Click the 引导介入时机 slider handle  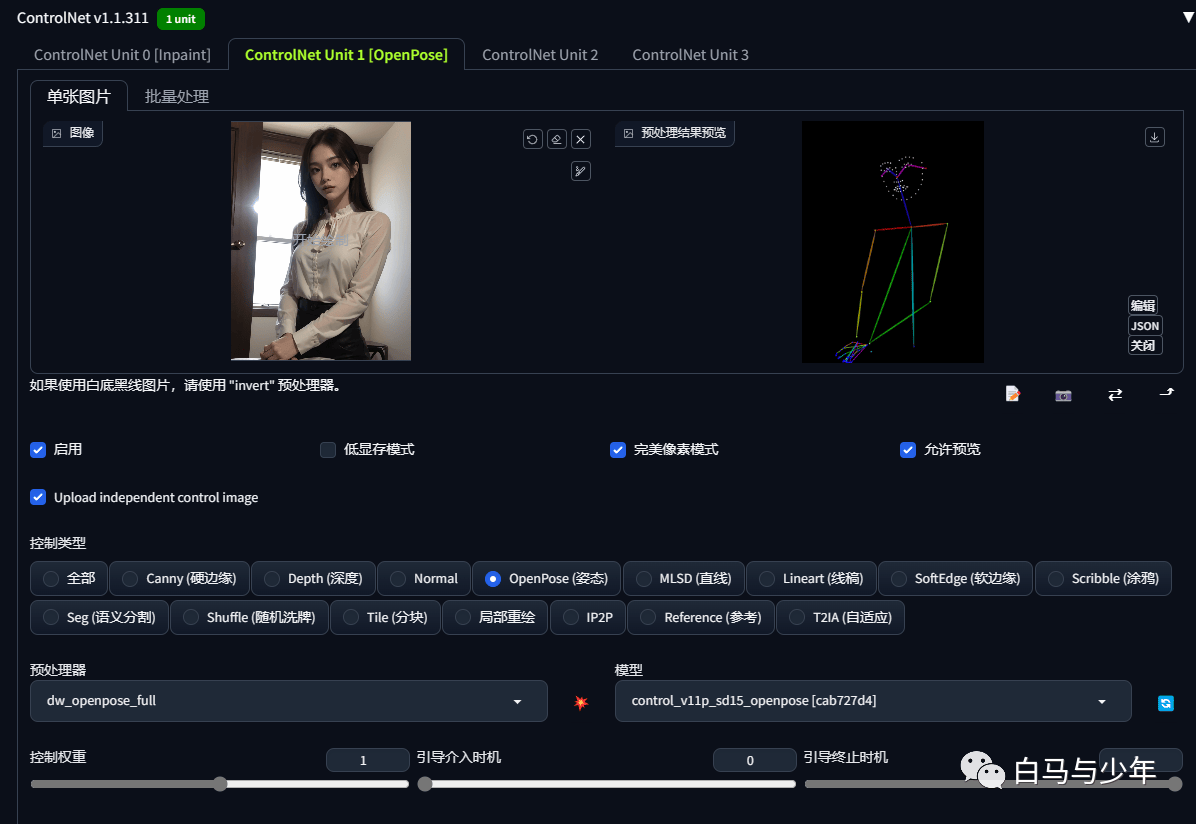pyautogui.click(x=425, y=784)
